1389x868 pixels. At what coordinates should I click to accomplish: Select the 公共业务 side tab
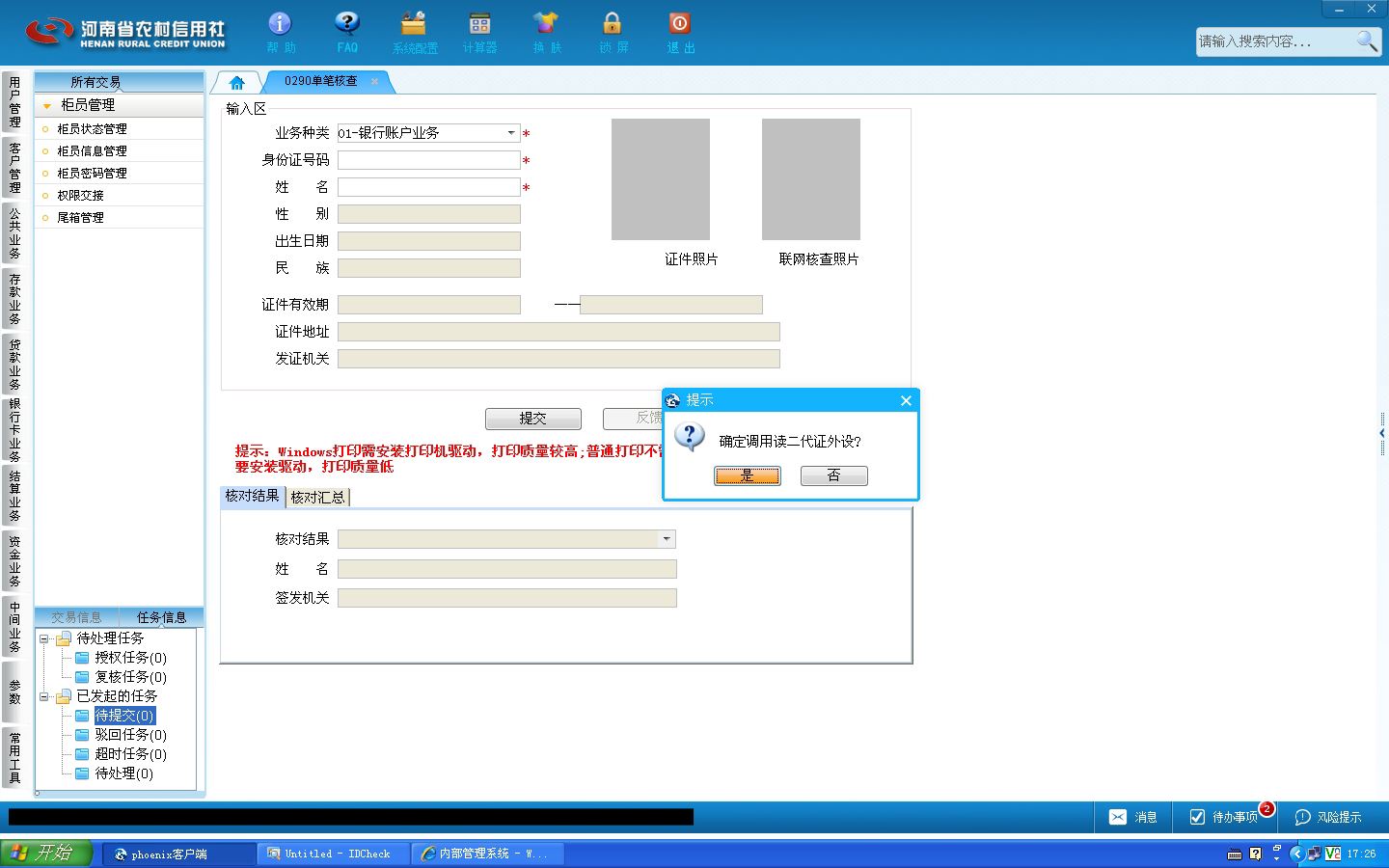pyautogui.click(x=14, y=232)
